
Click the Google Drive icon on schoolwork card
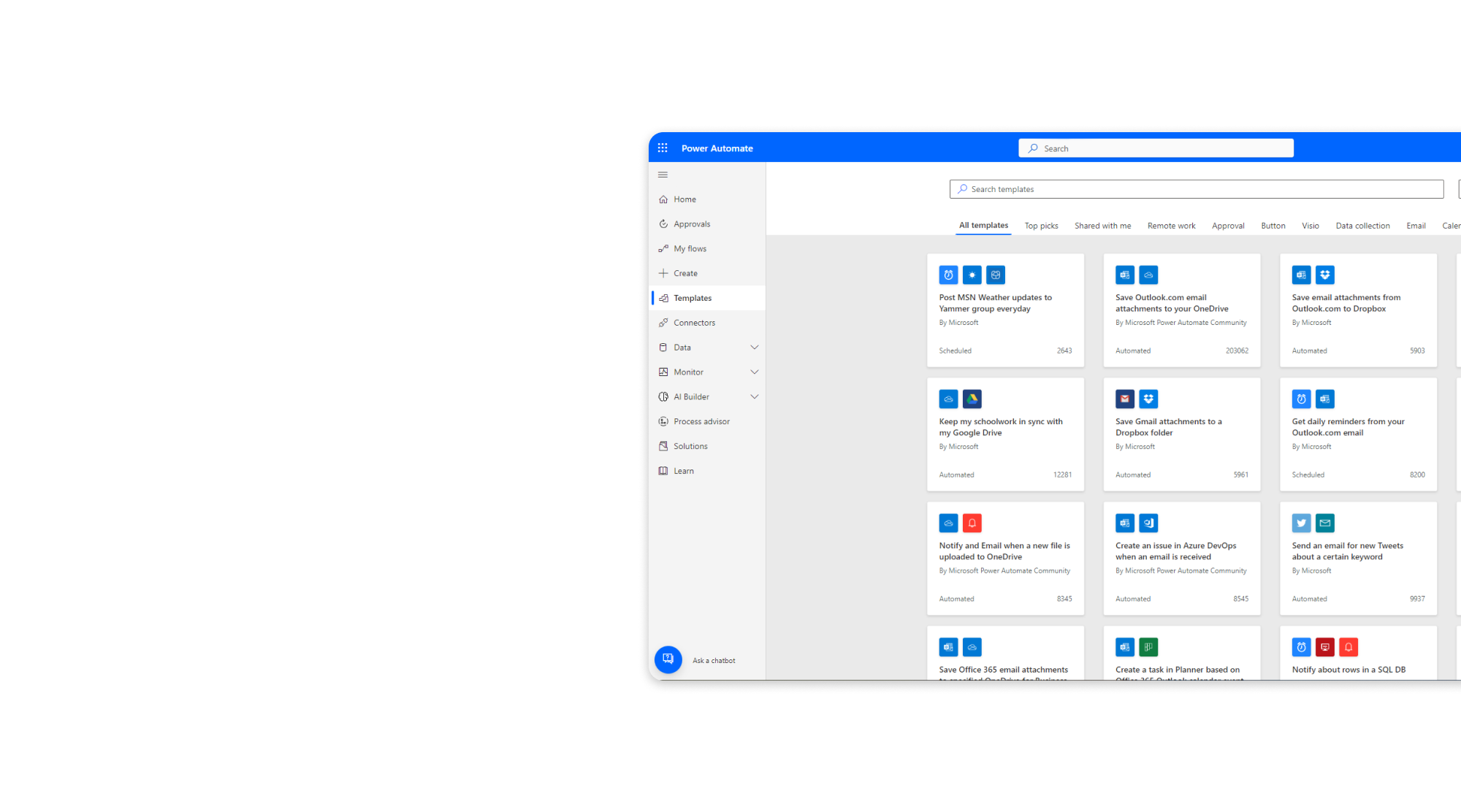(972, 399)
